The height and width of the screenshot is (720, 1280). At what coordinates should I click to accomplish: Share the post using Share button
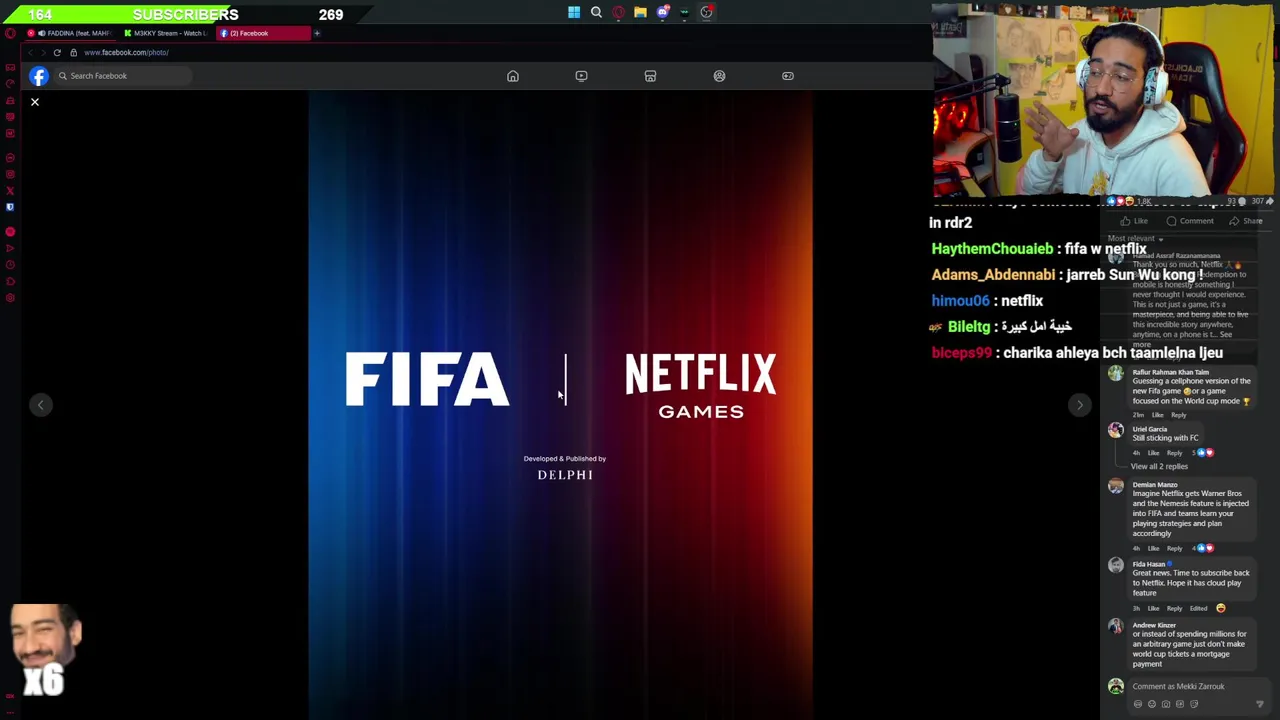[x=1246, y=221]
